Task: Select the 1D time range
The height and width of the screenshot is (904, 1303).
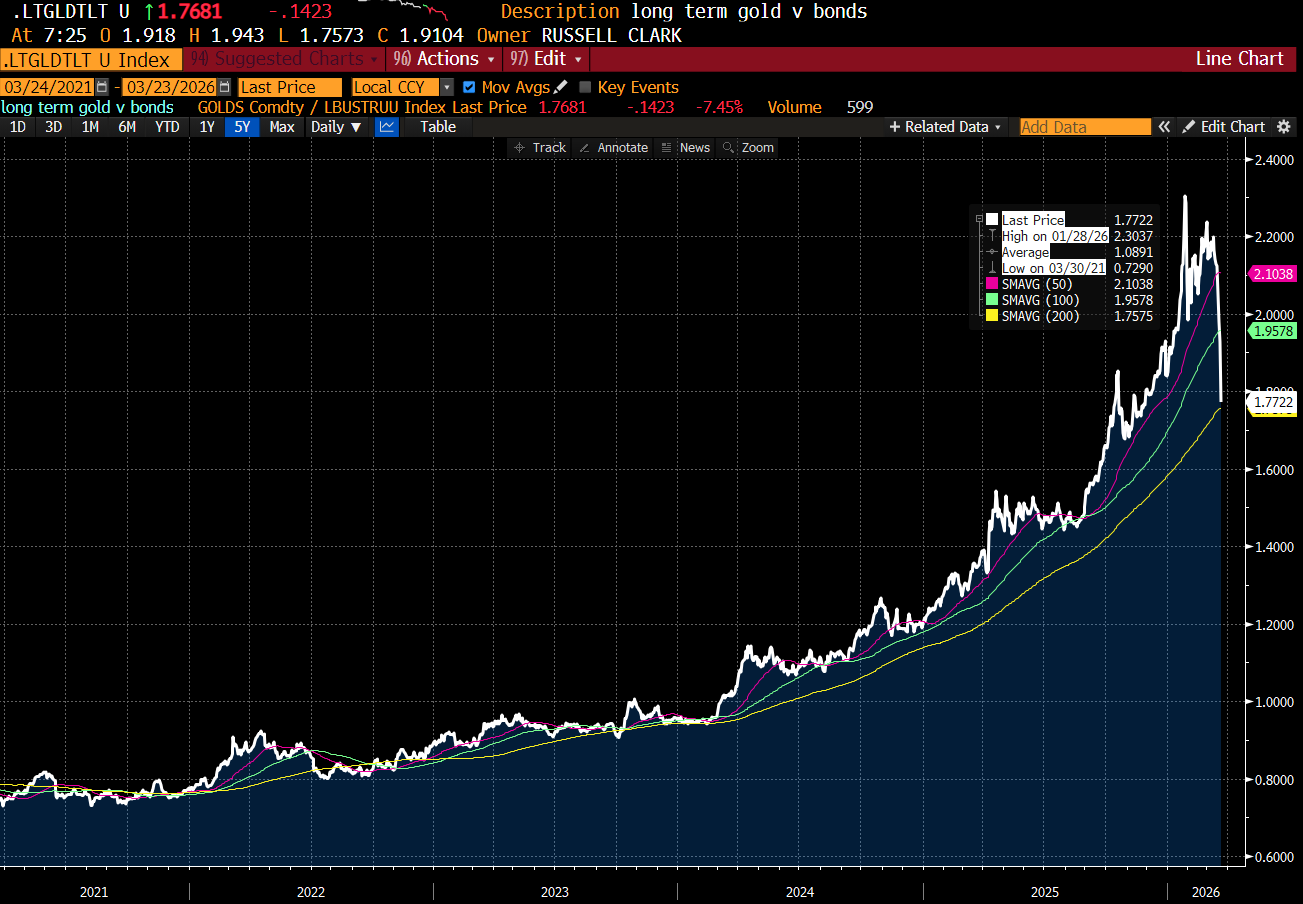Action: 18,127
